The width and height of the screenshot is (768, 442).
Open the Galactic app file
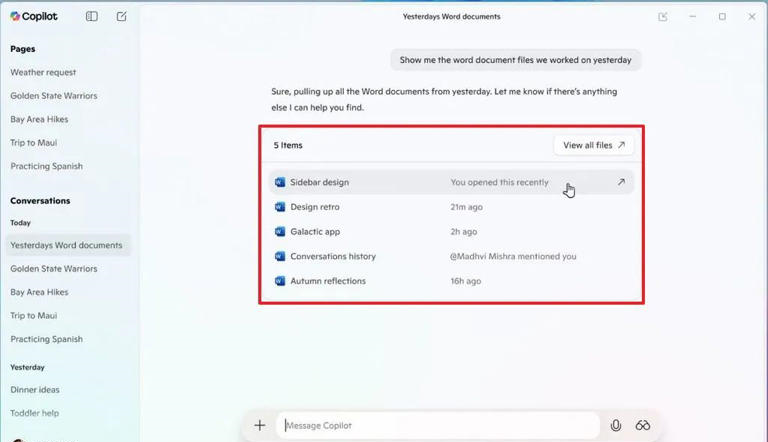(x=315, y=231)
